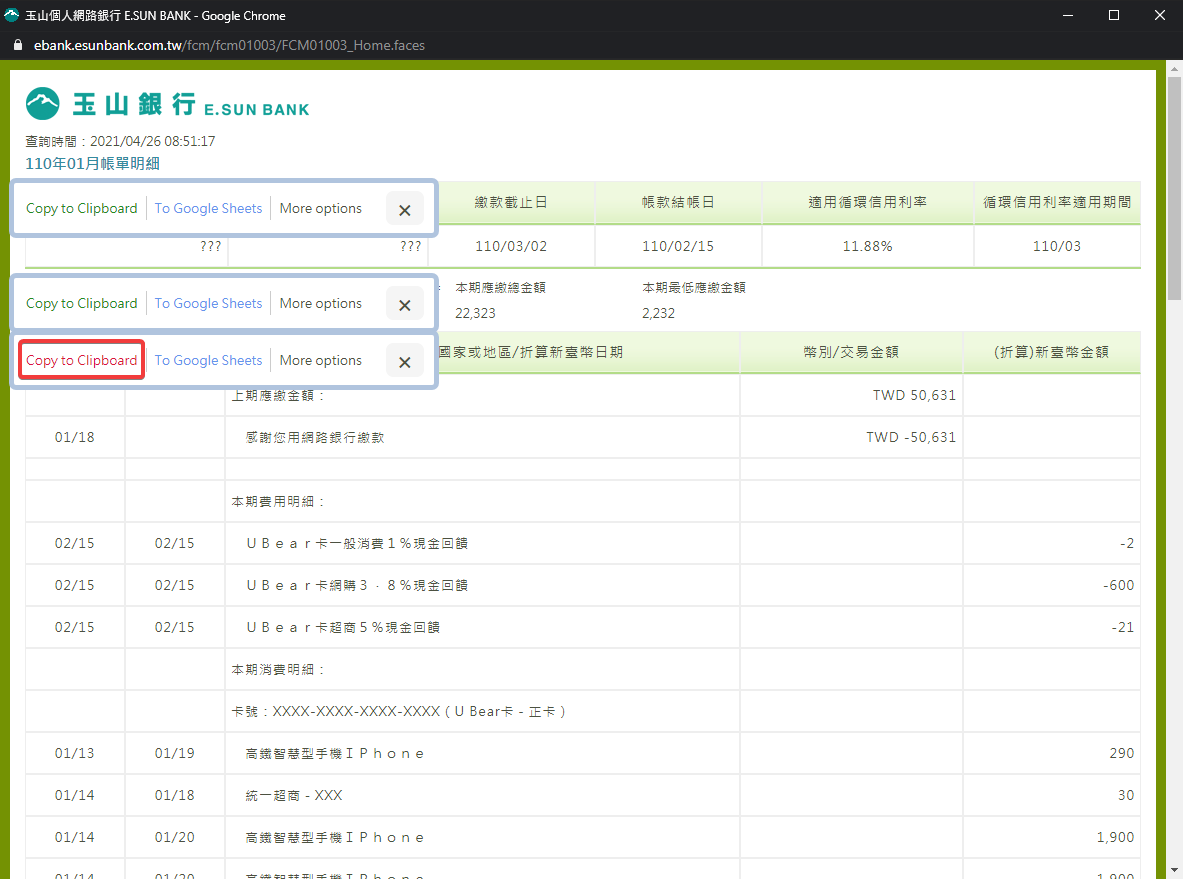Click the 01/13 transaction date cell
The image size is (1183, 879).
pos(75,753)
